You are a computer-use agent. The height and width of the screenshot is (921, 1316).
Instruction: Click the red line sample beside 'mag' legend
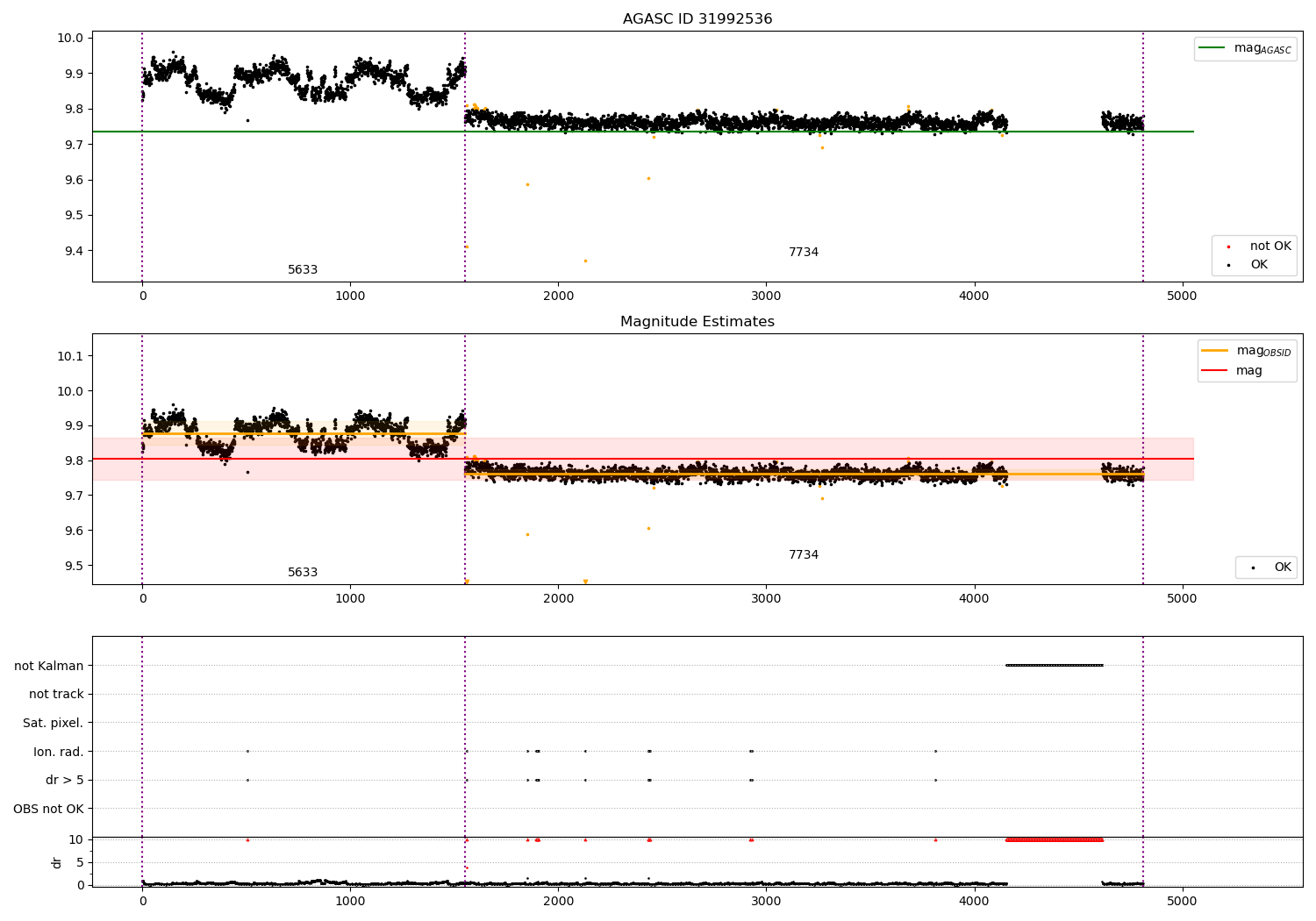pyautogui.click(x=1215, y=371)
